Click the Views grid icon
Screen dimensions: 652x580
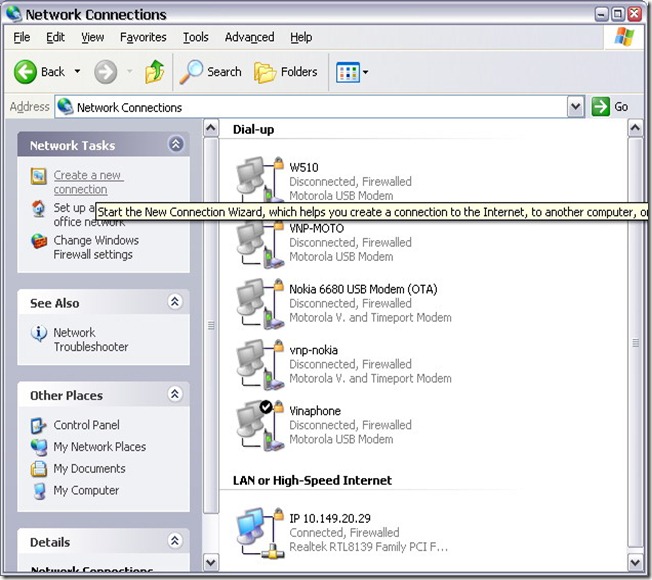[348, 72]
